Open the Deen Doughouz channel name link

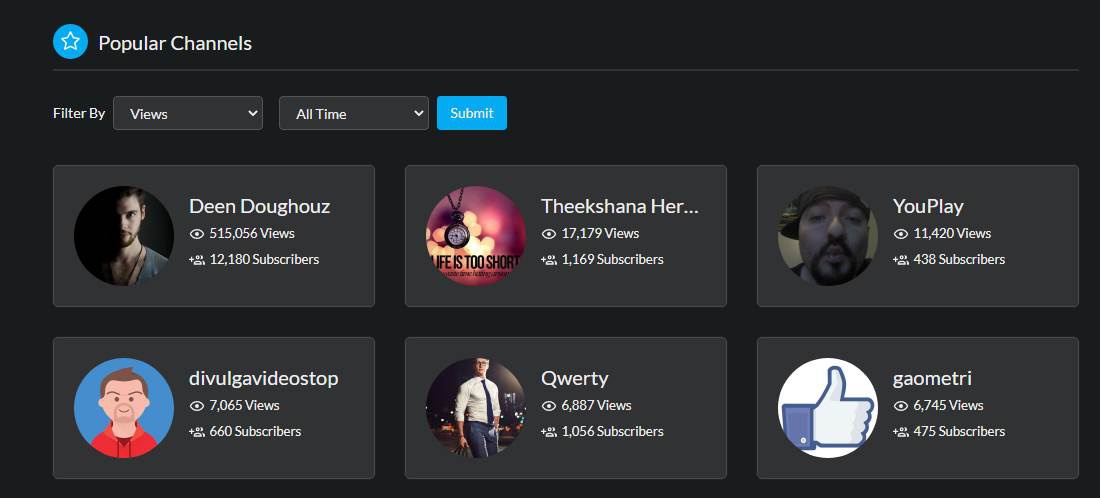point(259,206)
